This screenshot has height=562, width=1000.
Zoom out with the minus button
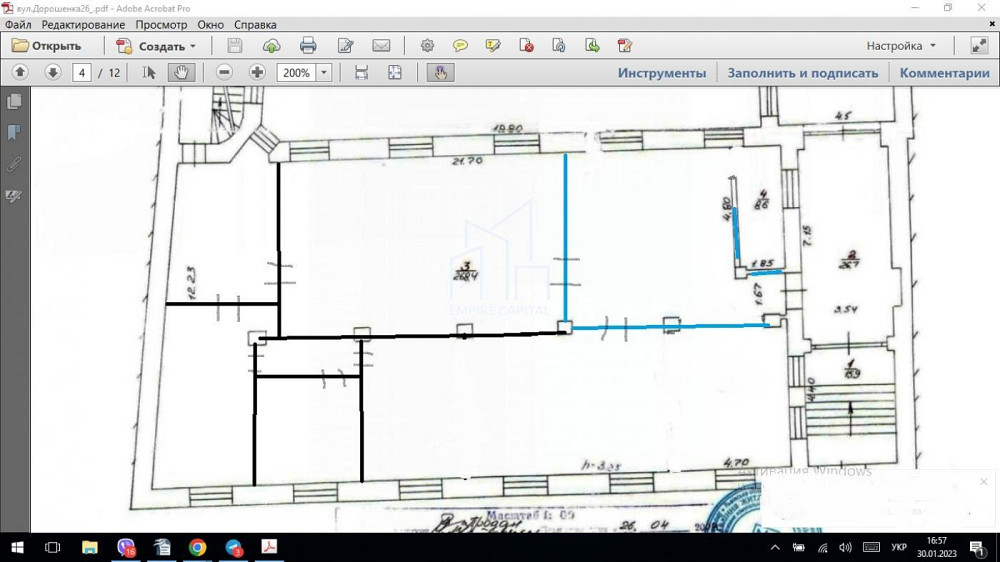[x=225, y=73]
